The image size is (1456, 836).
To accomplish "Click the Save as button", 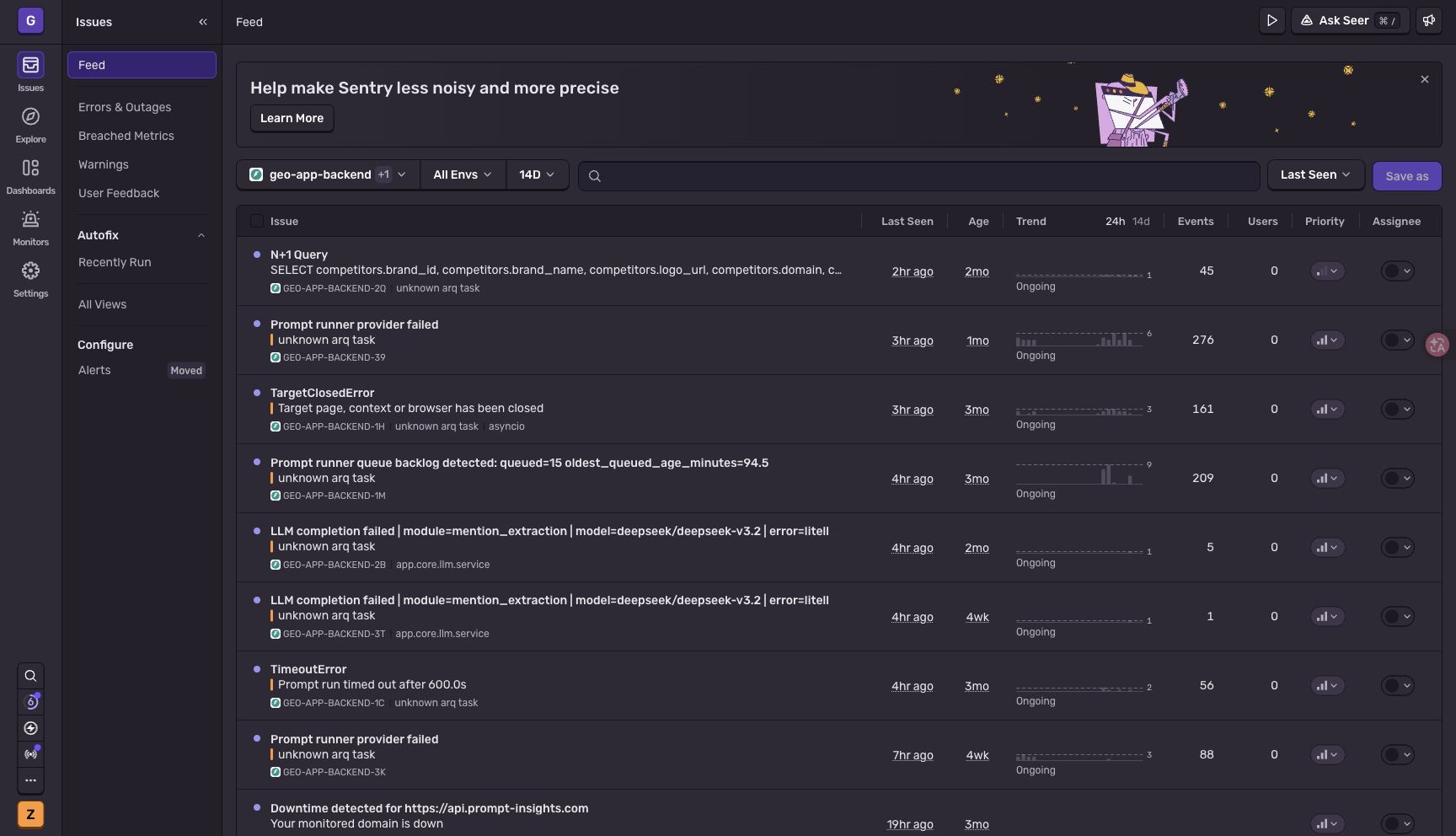I will (1407, 176).
